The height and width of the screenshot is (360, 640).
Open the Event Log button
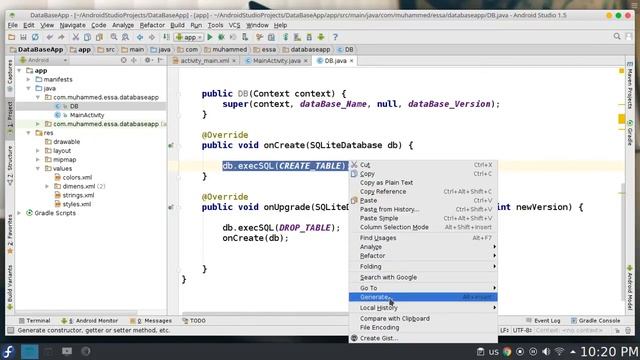pos(543,321)
